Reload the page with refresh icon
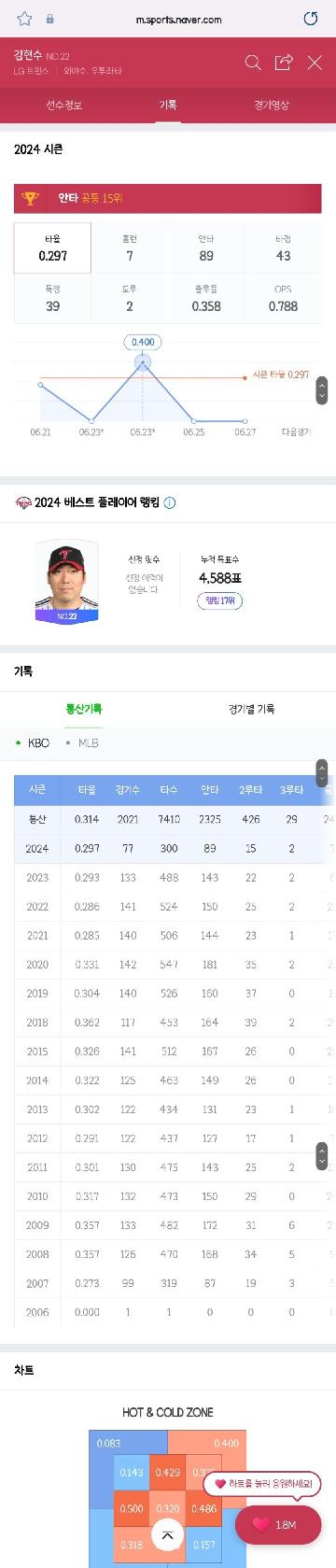 tap(311, 18)
